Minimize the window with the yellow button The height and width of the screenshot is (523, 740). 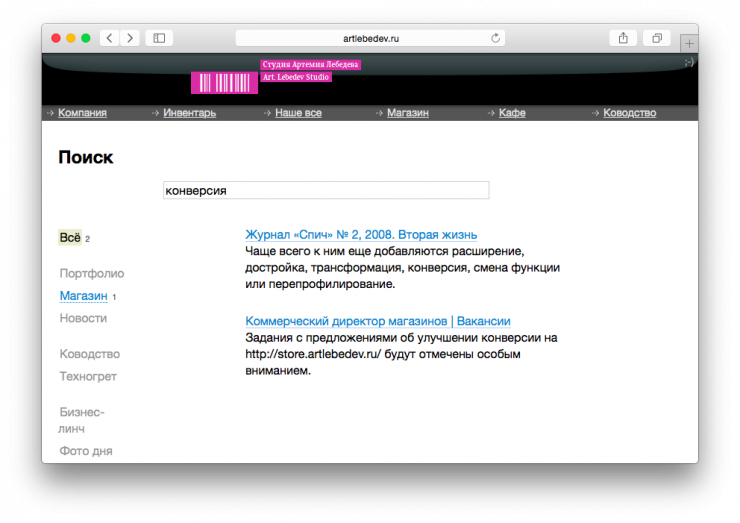(71, 38)
